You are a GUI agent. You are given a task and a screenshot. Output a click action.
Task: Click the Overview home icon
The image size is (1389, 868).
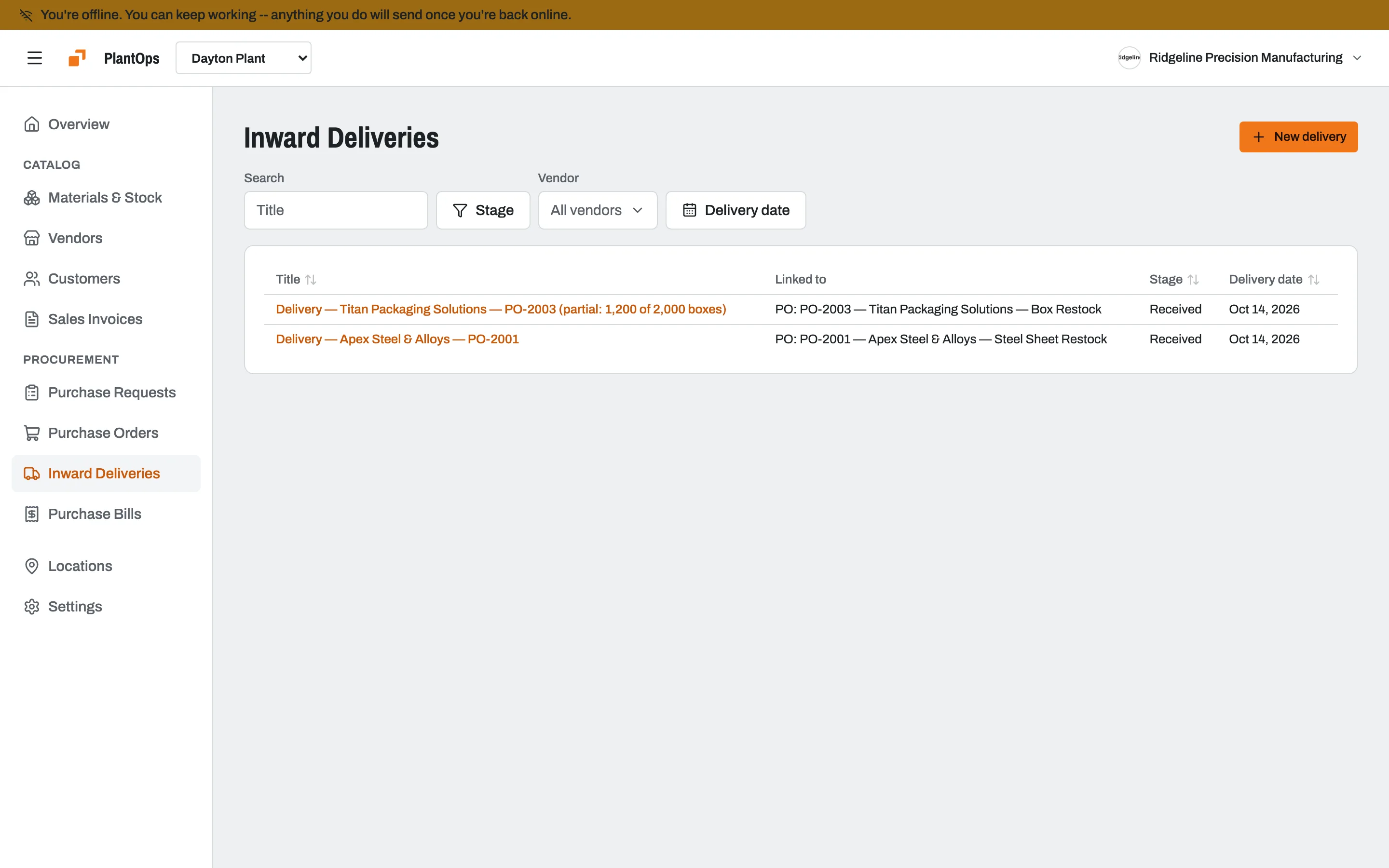pos(31,124)
